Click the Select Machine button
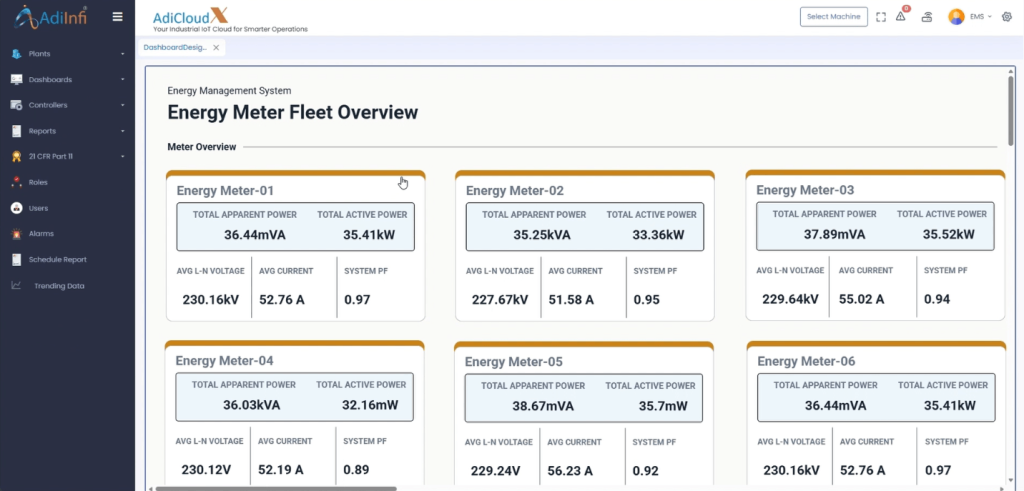This screenshot has height=491, width=1024. [x=833, y=17]
